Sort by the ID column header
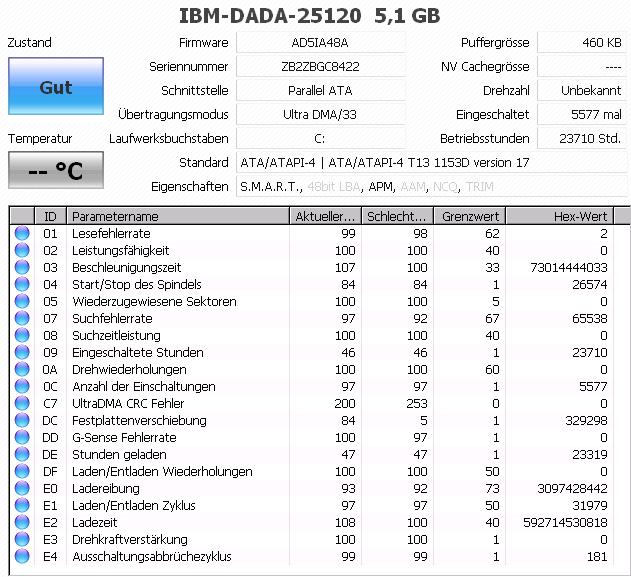Screen dimensions: 631x577 click(x=50, y=216)
